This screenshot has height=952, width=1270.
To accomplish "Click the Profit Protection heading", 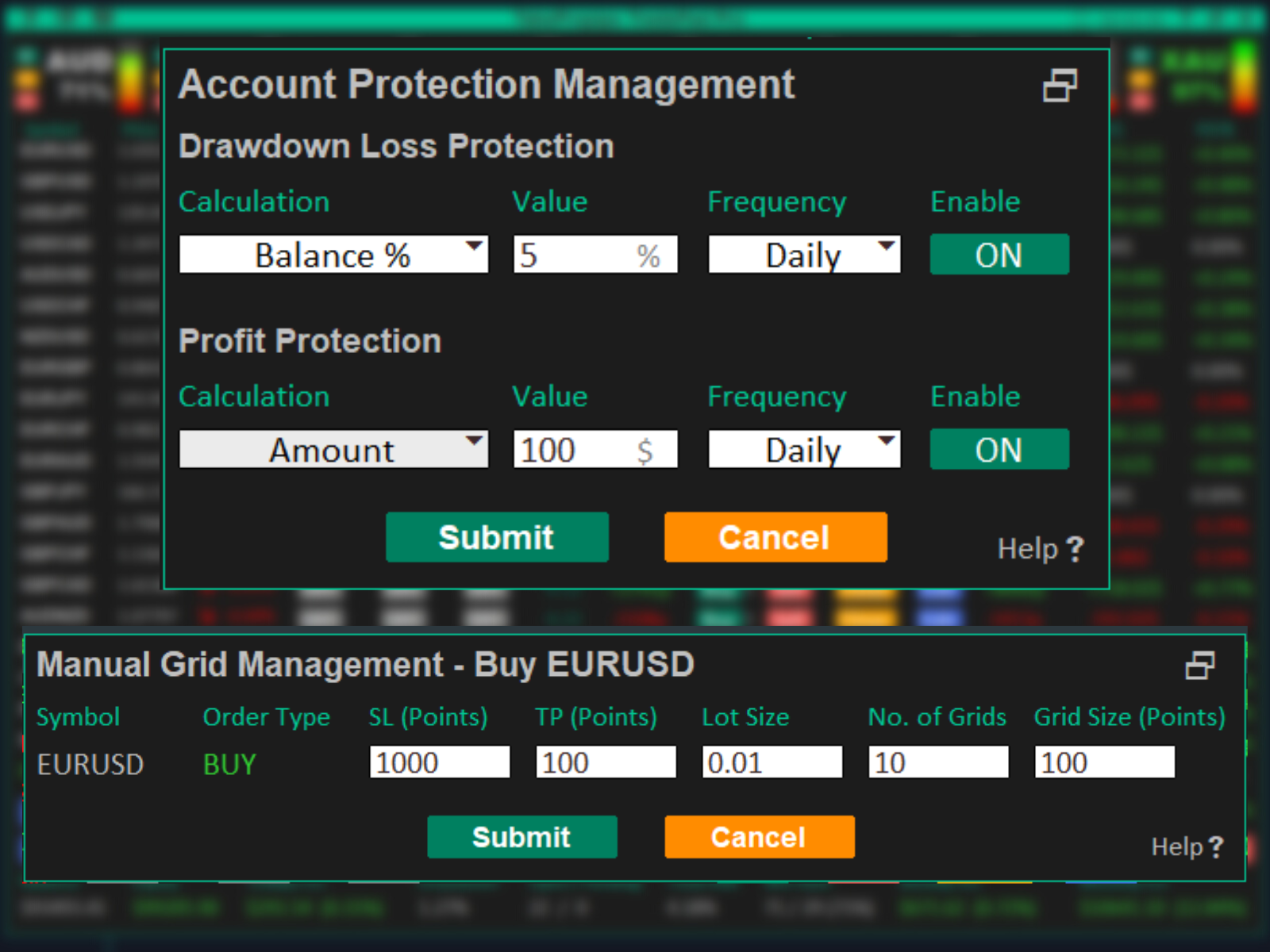I will [x=310, y=342].
